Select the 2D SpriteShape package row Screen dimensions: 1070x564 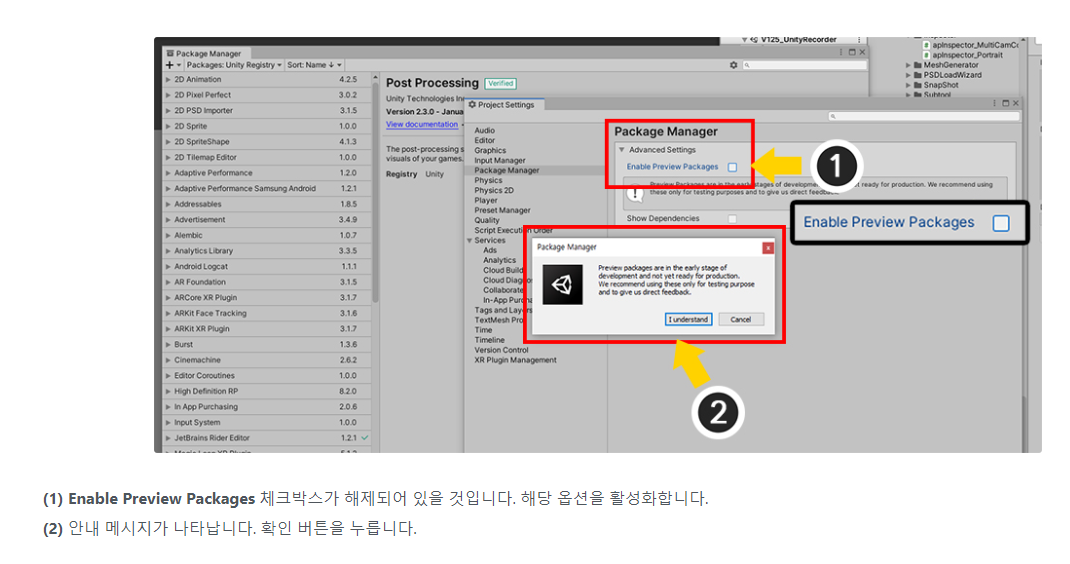coord(268,142)
